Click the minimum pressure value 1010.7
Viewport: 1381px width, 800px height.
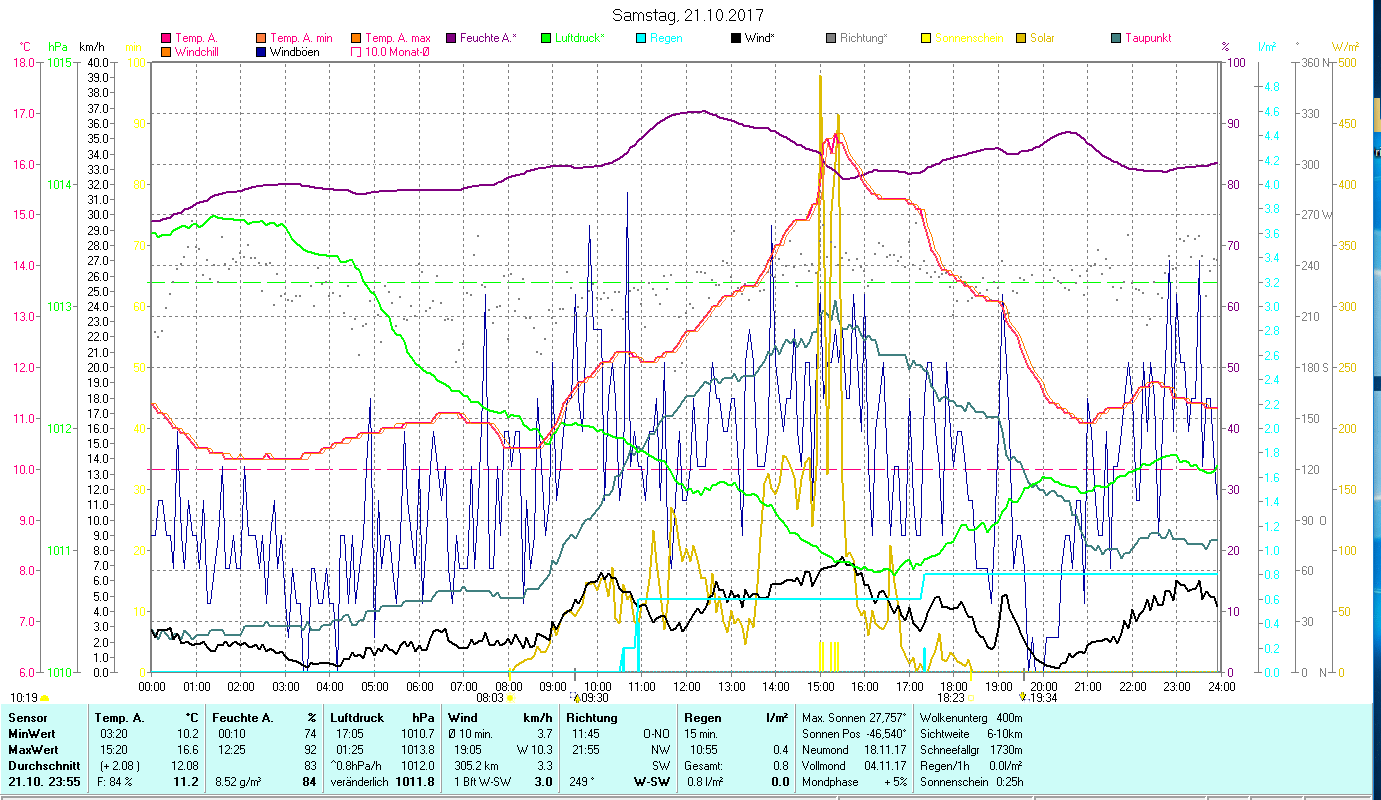(417, 734)
